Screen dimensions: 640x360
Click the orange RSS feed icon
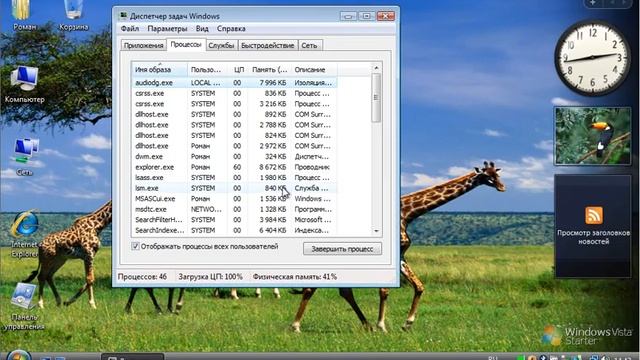[x=594, y=216]
